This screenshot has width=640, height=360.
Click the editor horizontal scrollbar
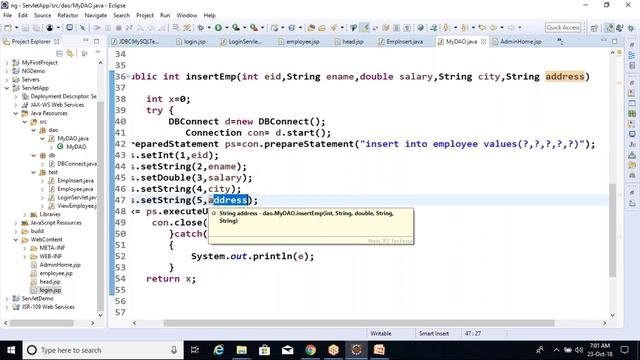359,323
